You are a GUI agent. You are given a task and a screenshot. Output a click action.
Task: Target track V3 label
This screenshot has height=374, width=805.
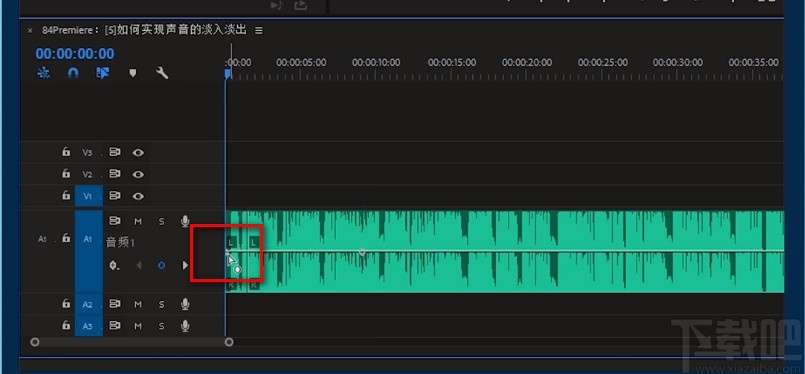pos(88,153)
